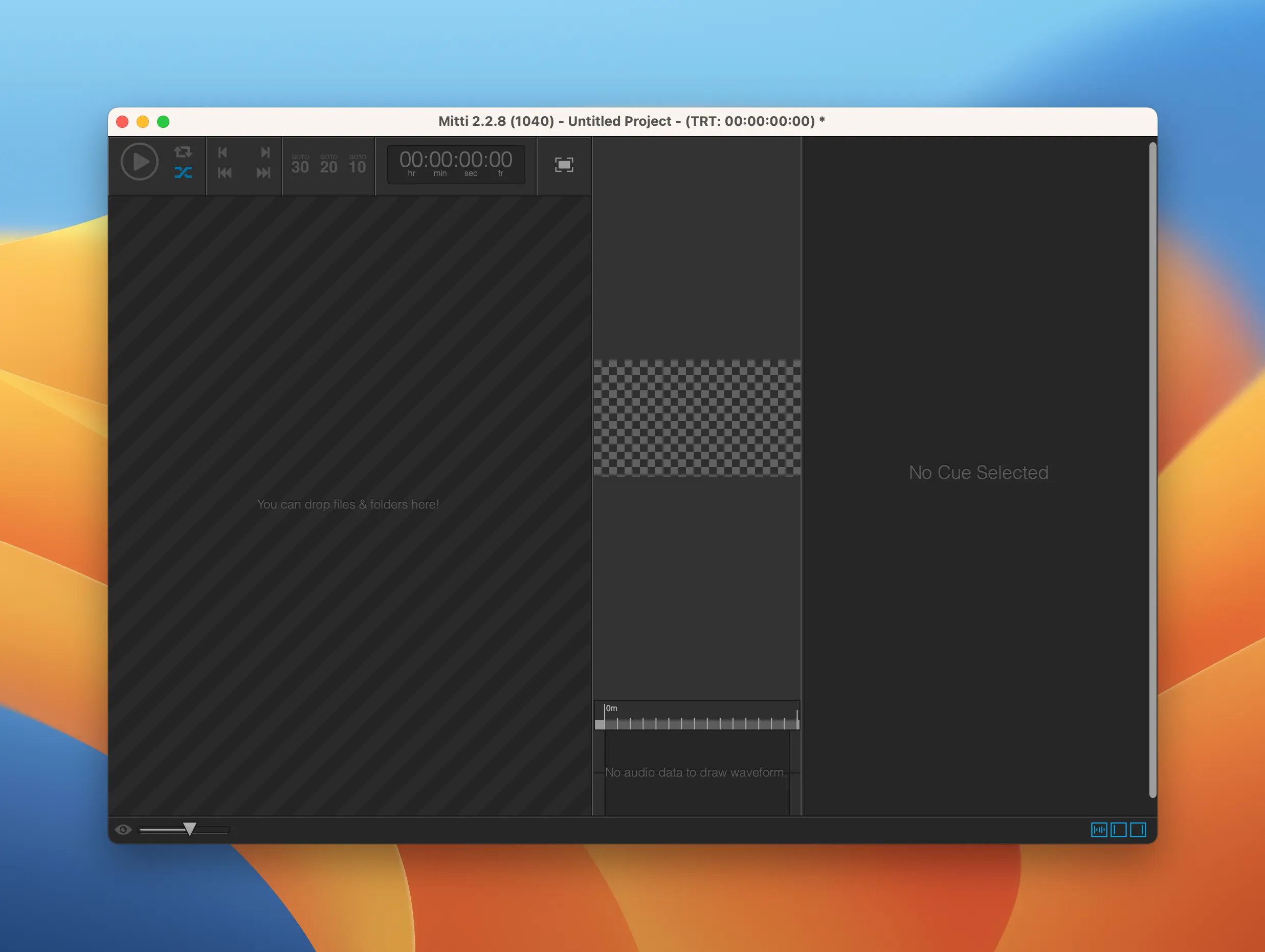
Task: Start playback with the Play button
Action: 140,162
